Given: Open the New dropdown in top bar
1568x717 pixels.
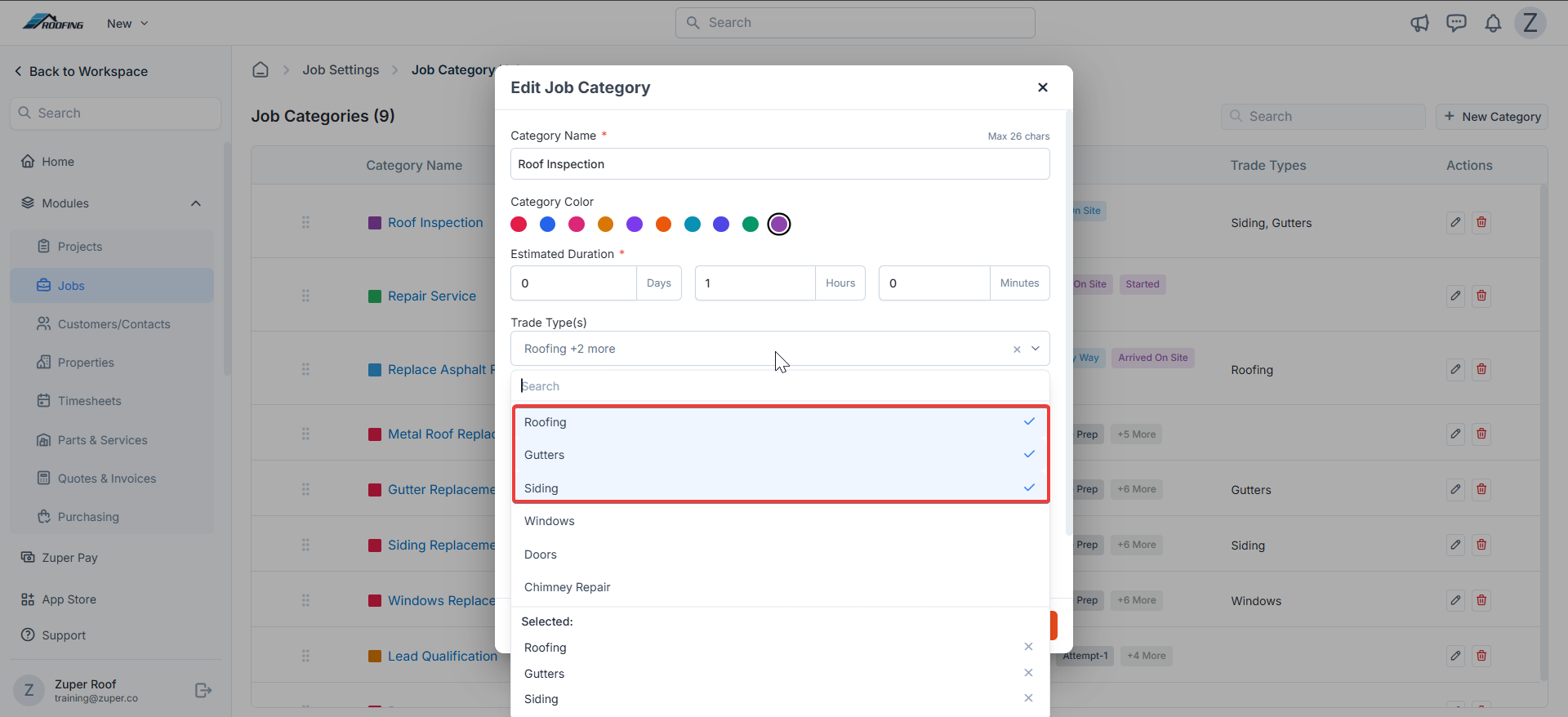Looking at the screenshot, I should [x=127, y=24].
